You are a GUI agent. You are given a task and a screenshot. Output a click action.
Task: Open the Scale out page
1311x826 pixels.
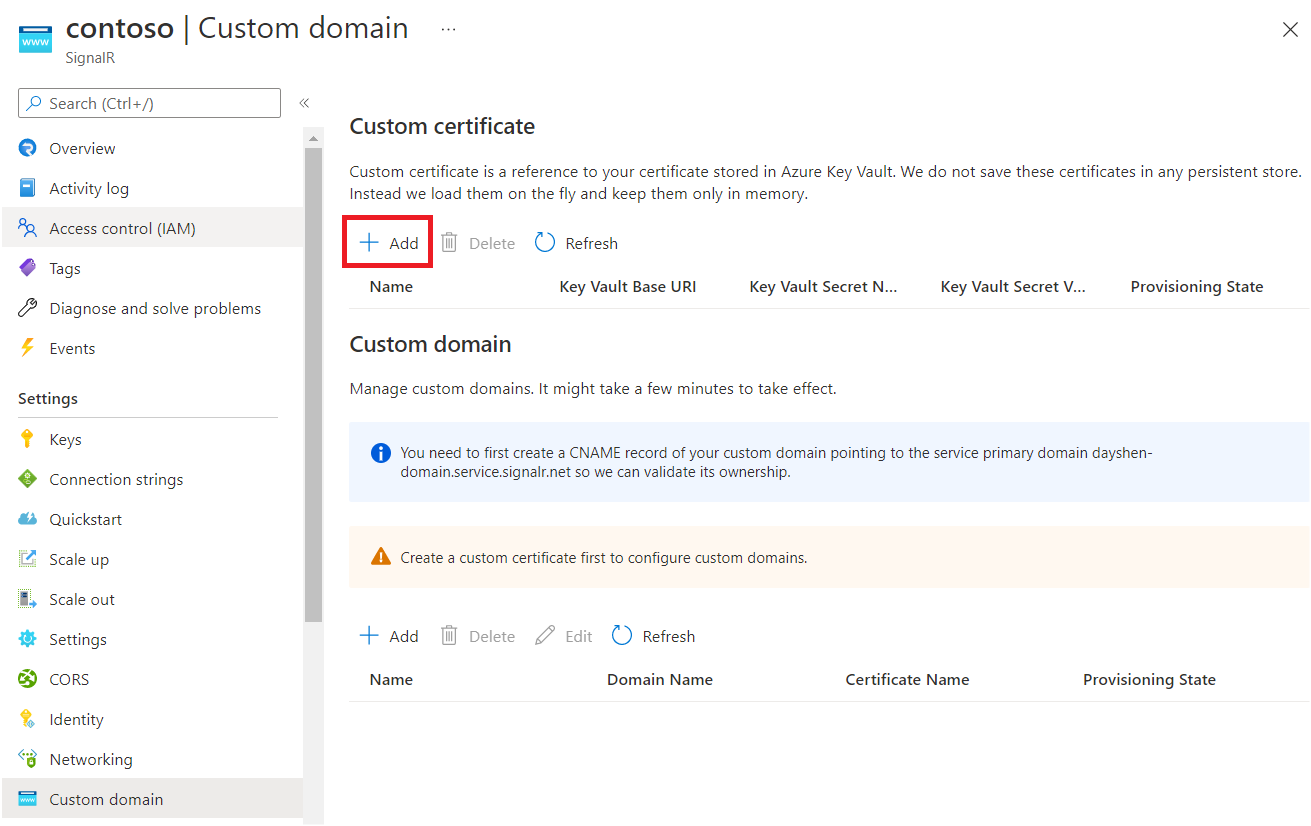click(80, 598)
